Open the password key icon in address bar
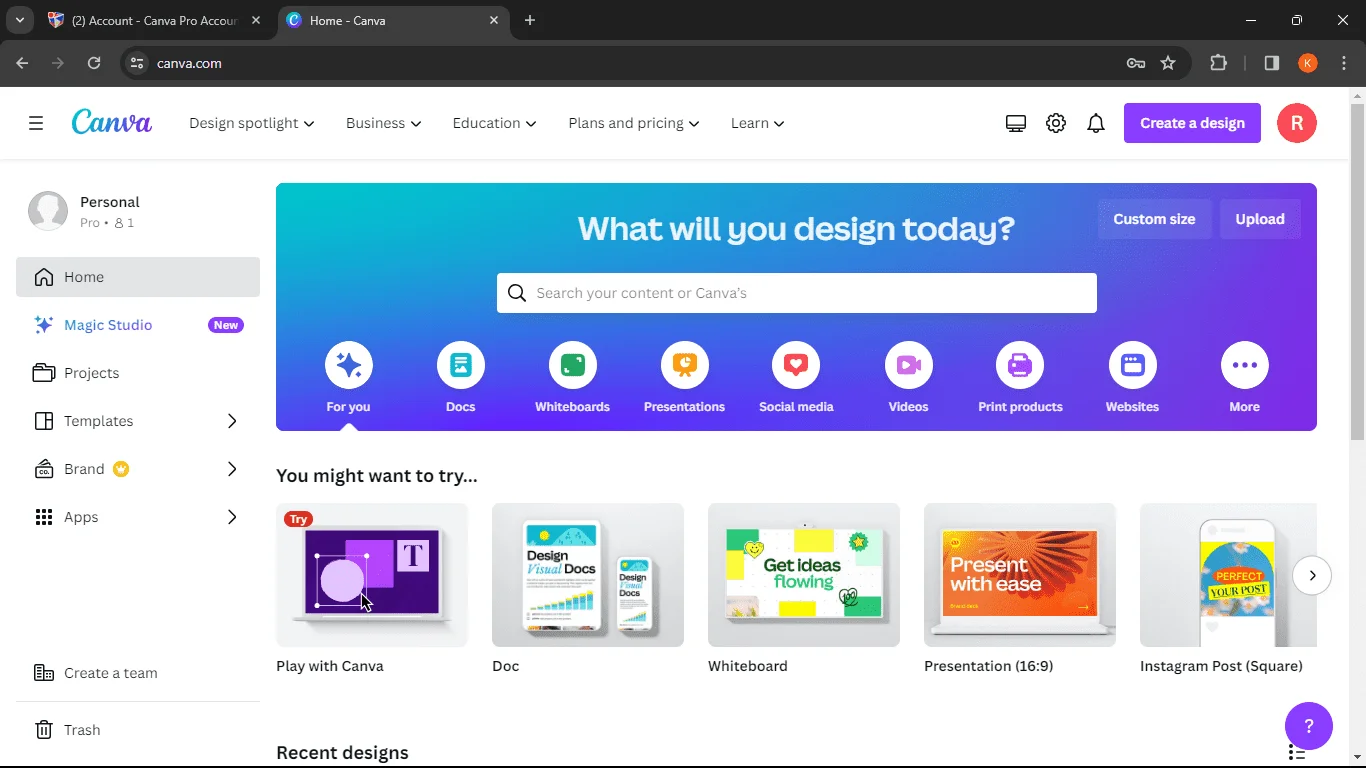Image resolution: width=1366 pixels, height=768 pixels. tap(1136, 63)
